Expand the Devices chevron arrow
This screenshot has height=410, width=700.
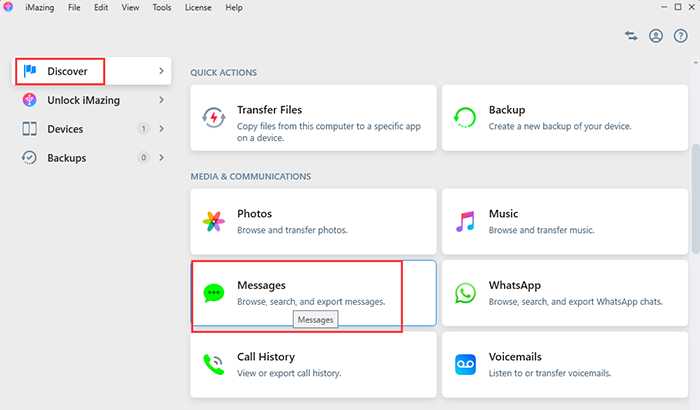coord(161,129)
